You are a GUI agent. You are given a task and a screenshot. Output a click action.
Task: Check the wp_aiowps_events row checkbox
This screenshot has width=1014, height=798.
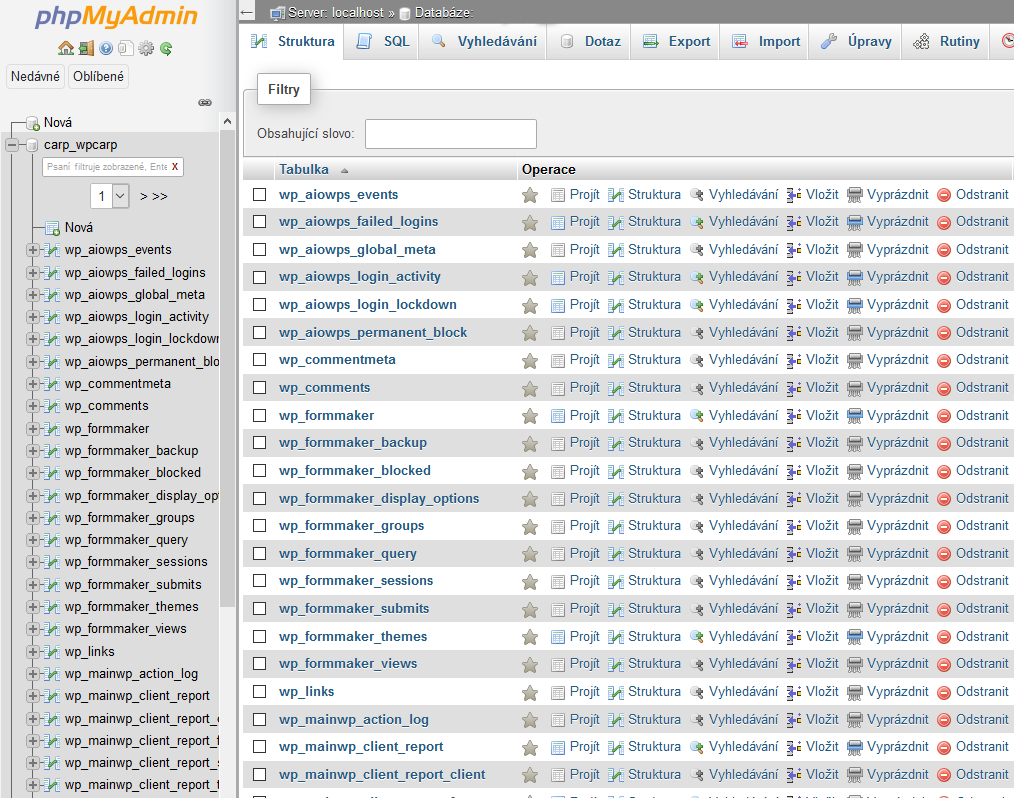click(x=259, y=195)
